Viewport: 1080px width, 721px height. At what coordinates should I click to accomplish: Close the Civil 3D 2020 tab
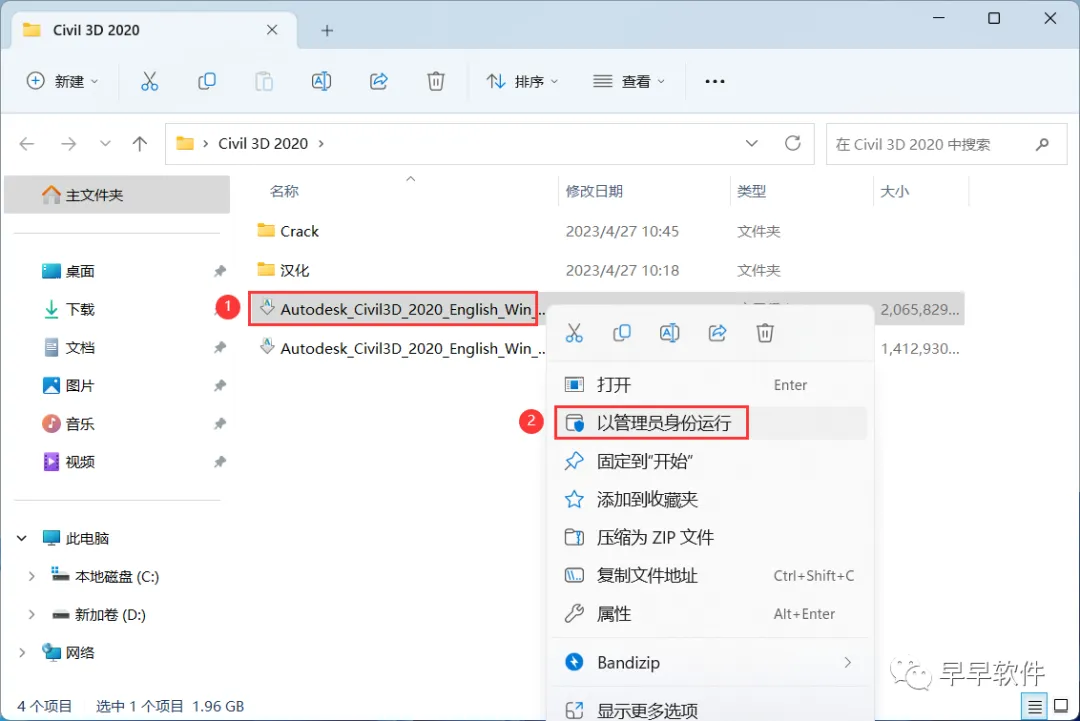pos(272,30)
